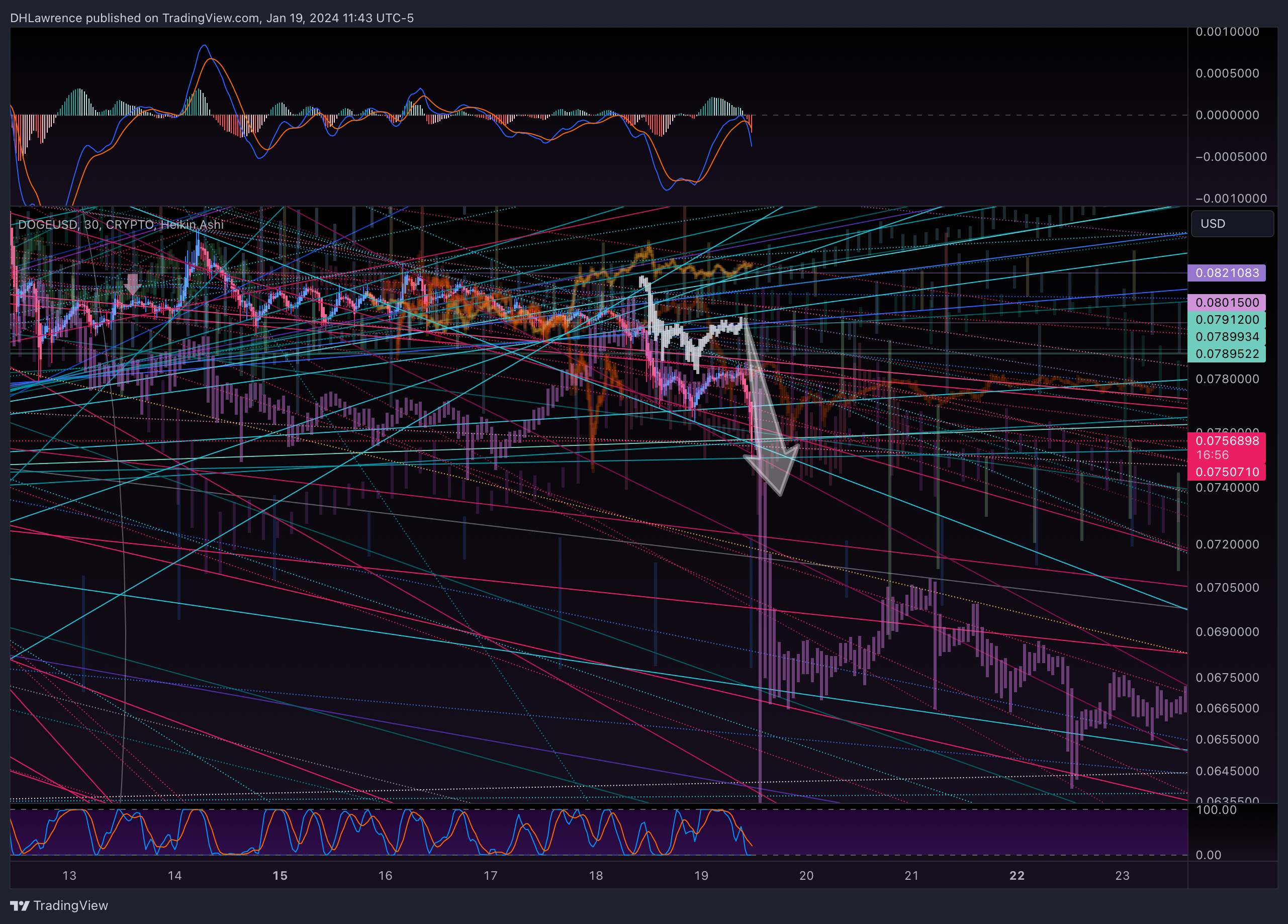Viewport: 1288px width, 924px height.
Task: Select date 17 on the time axis
Action: 490,875
